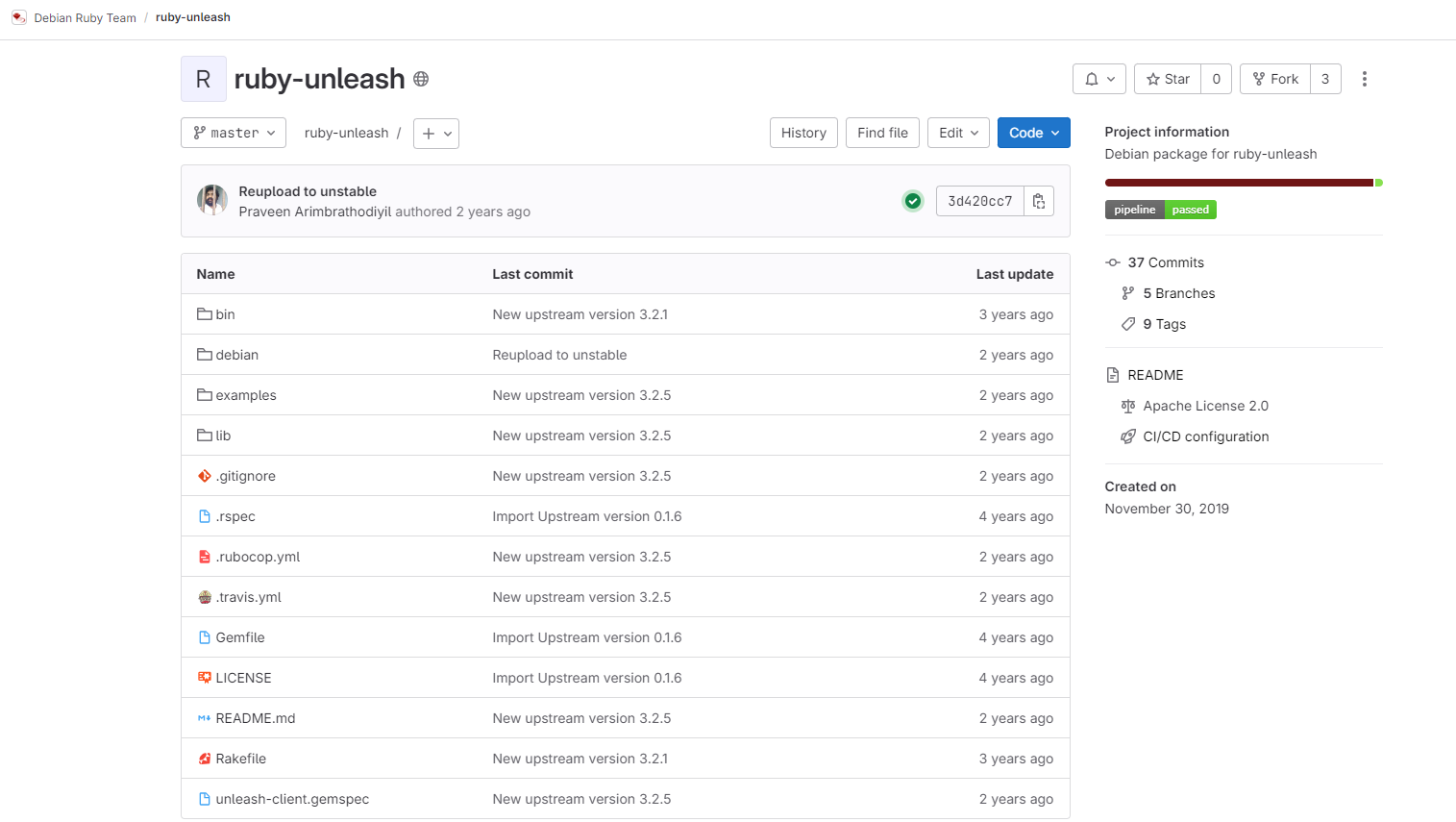The height and width of the screenshot is (822, 1456).
Task: Copy the commit SHA with clipboard icon
Action: pyautogui.click(x=1039, y=201)
